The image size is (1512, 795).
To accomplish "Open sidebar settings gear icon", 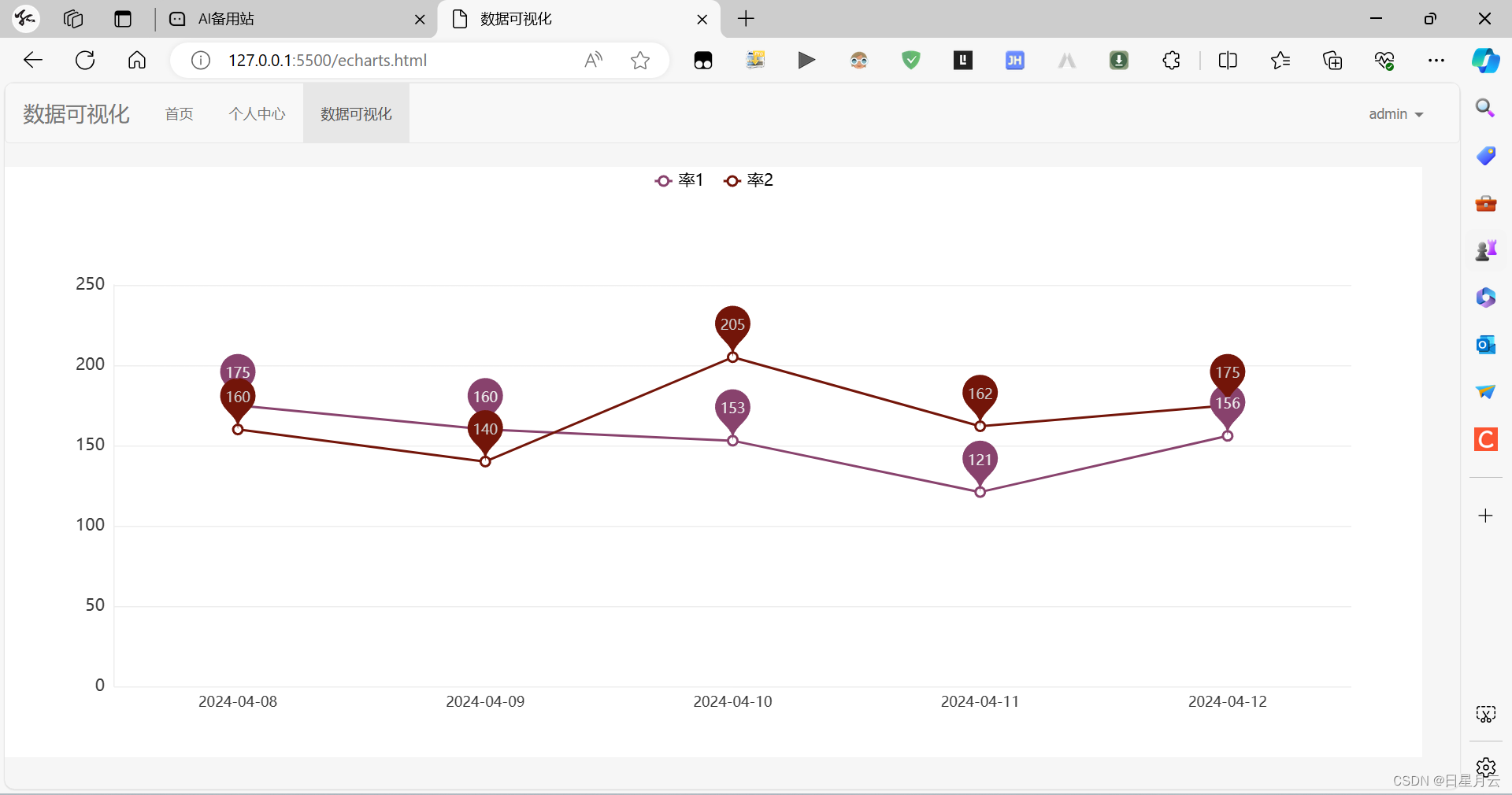I will [x=1486, y=767].
